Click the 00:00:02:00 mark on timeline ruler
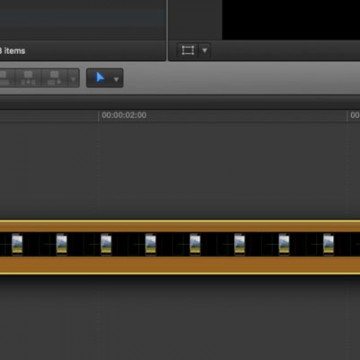This screenshot has height=360, width=360. click(x=124, y=115)
